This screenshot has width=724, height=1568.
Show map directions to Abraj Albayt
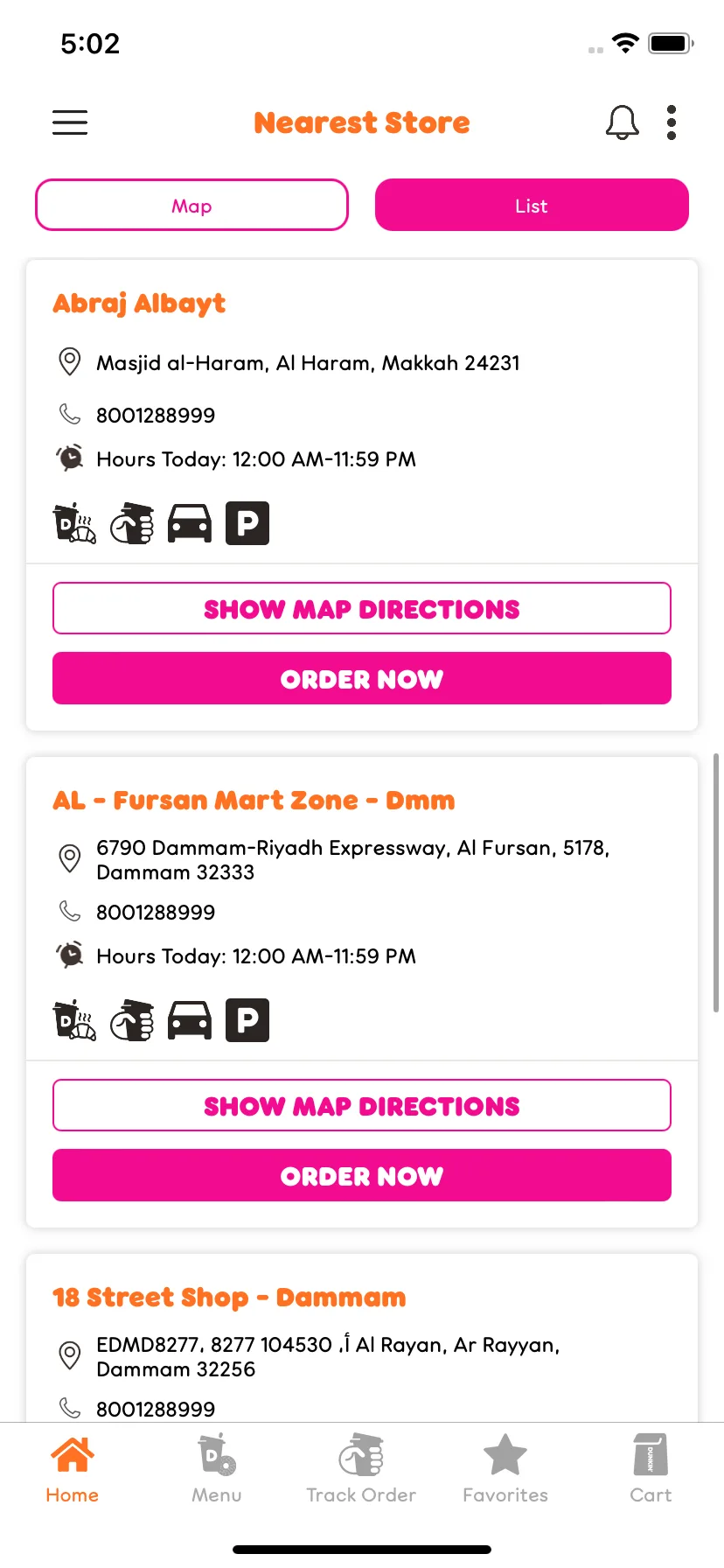tap(362, 608)
